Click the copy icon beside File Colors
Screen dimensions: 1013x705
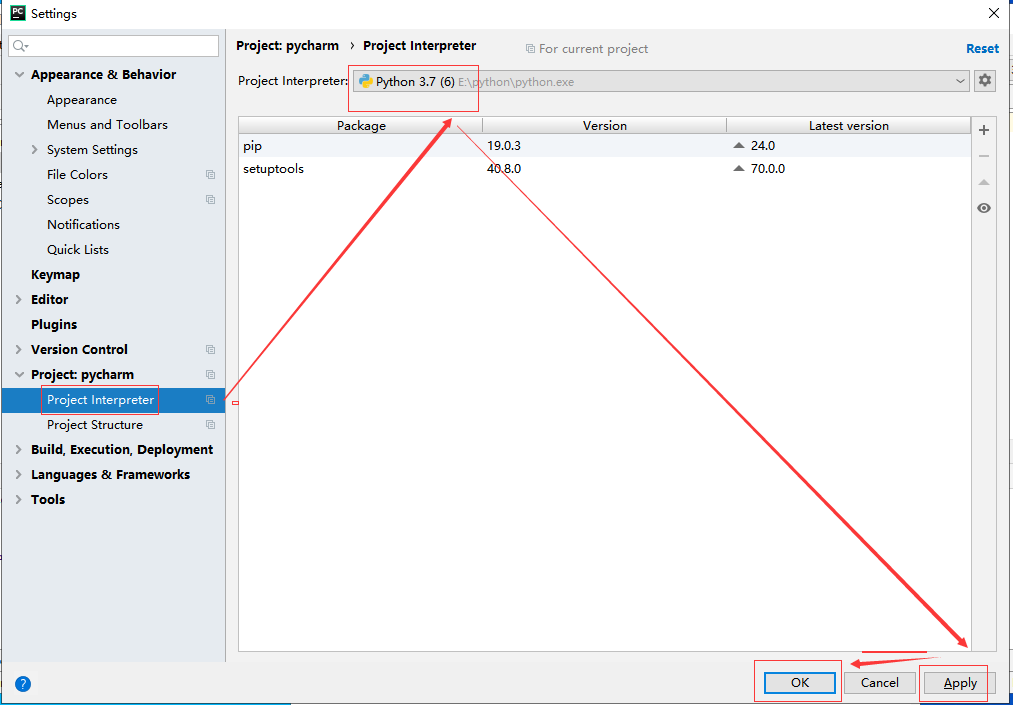[x=211, y=174]
